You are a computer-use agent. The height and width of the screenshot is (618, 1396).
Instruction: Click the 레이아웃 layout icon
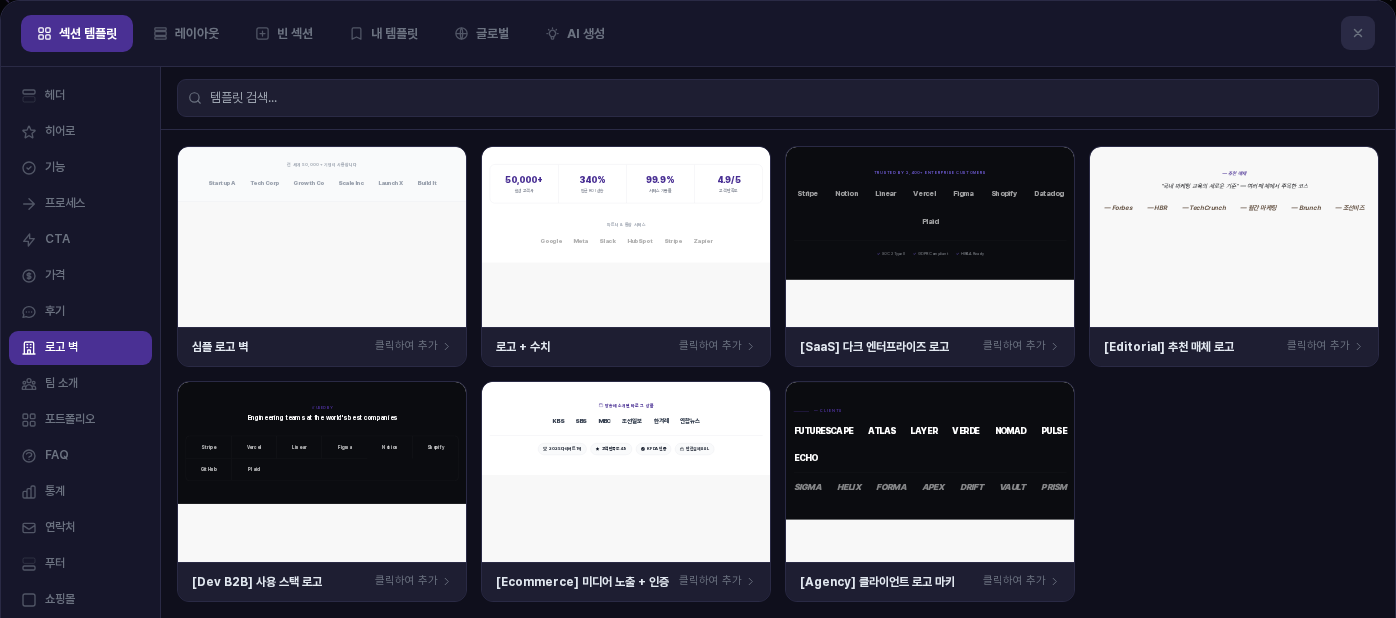pos(160,34)
